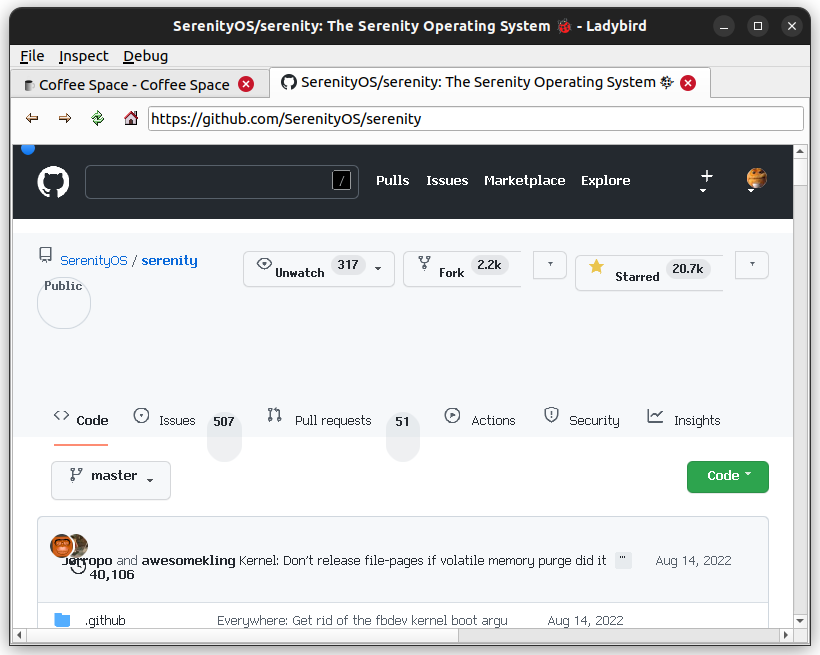
Task: Reload the page with the green refresh icon
Action: click(x=98, y=118)
